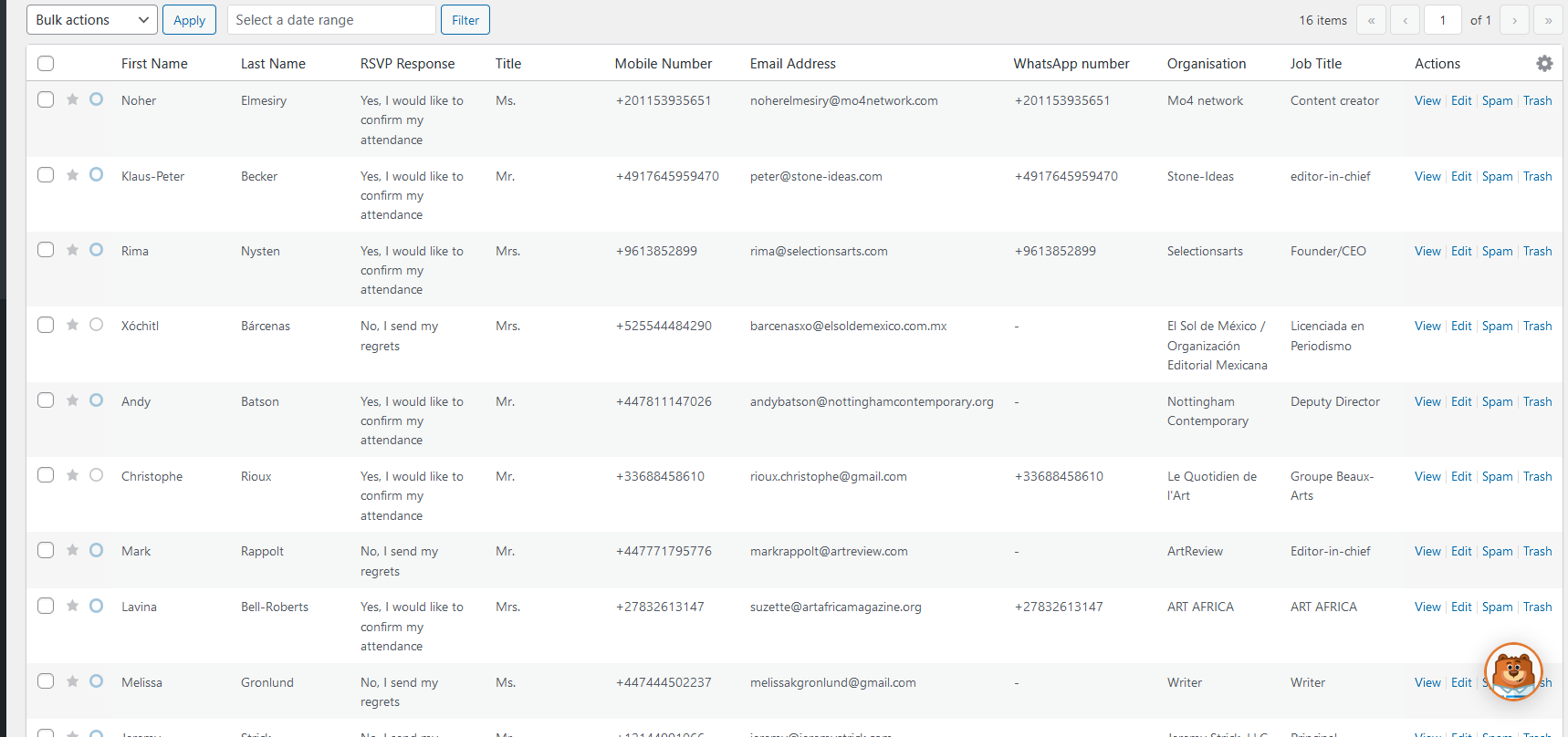Mark the Rima Nysten entry as spam
This screenshot has height=737, width=1568.
coord(1497,251)
